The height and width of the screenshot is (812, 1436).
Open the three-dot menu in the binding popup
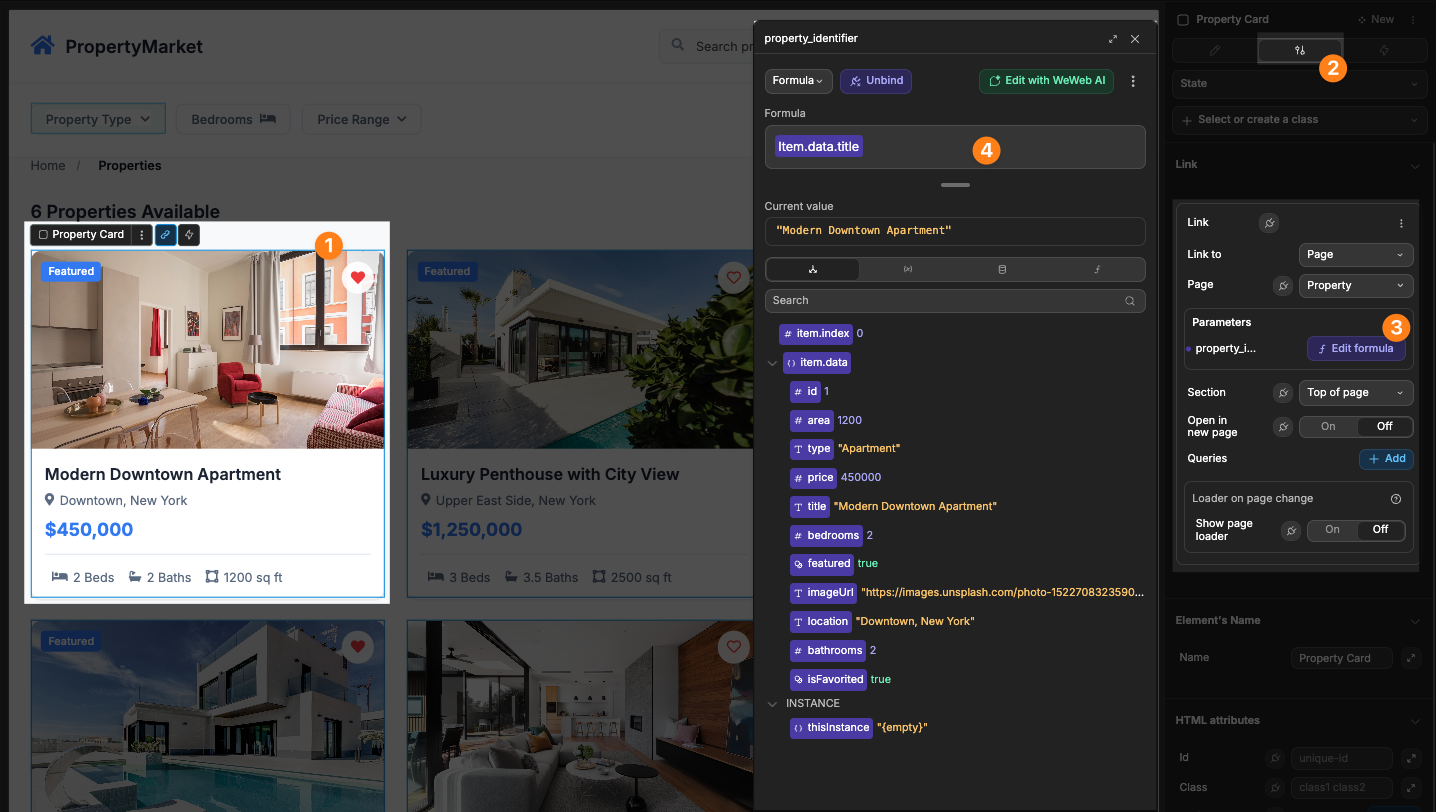(1133, 80)
